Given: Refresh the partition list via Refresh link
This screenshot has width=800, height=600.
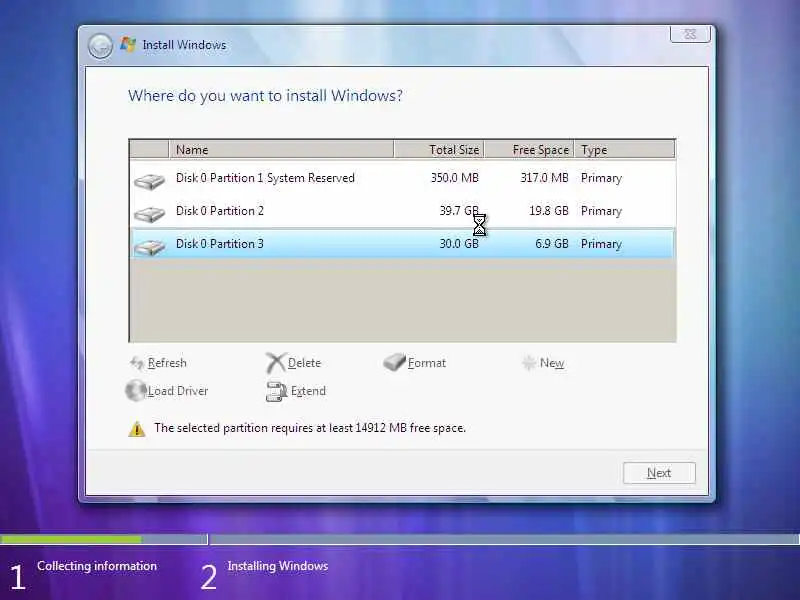Looking at the screenshot, I should click(167, 363).
